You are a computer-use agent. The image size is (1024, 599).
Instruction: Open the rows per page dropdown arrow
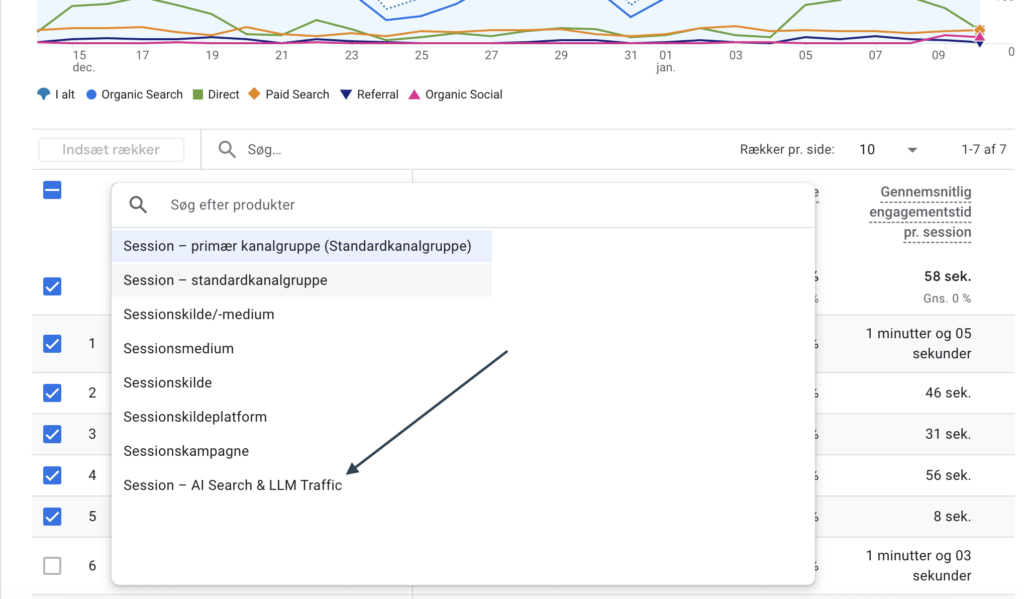click(912, 150)
